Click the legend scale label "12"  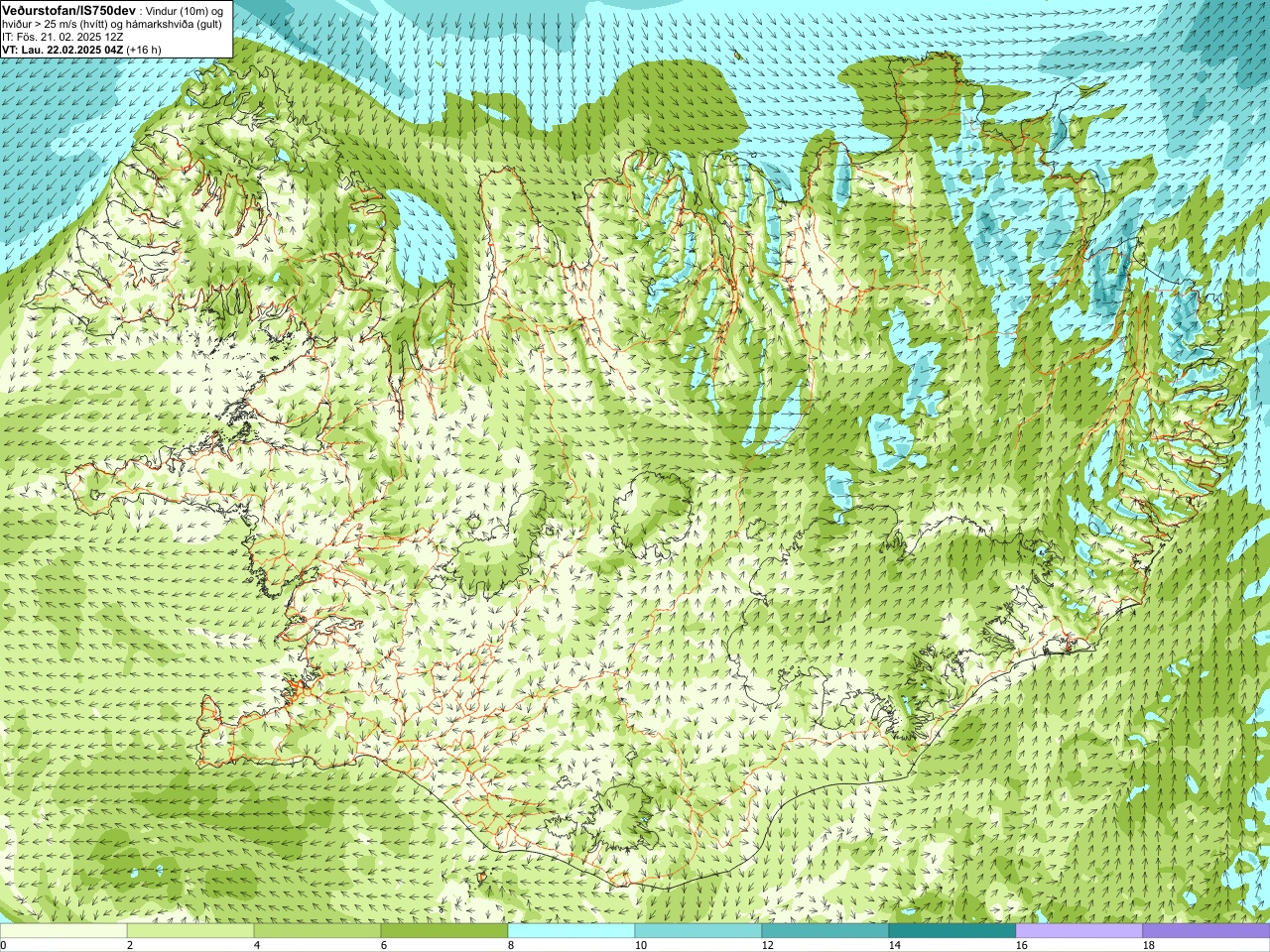tap(768, 945)
